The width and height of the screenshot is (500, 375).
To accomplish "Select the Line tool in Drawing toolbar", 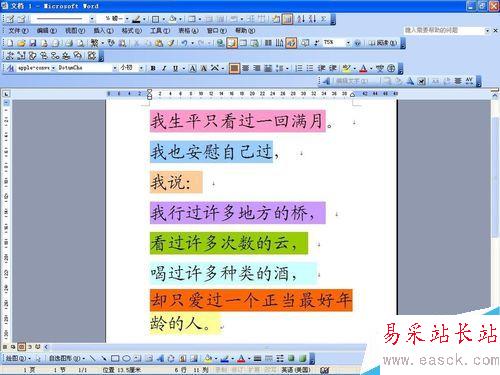I will tap(92, 359).
